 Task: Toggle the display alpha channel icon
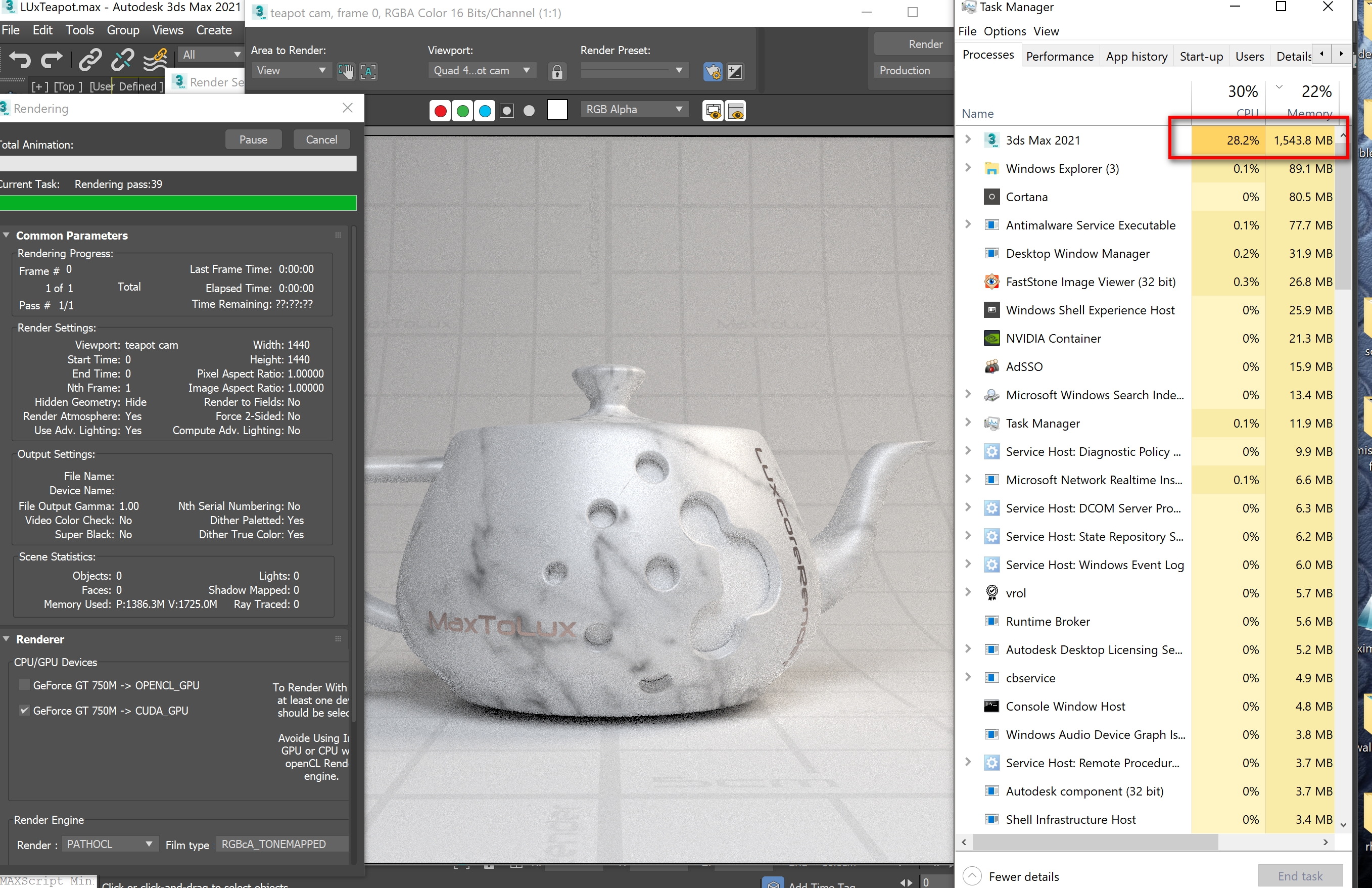[x=507, y=111]
